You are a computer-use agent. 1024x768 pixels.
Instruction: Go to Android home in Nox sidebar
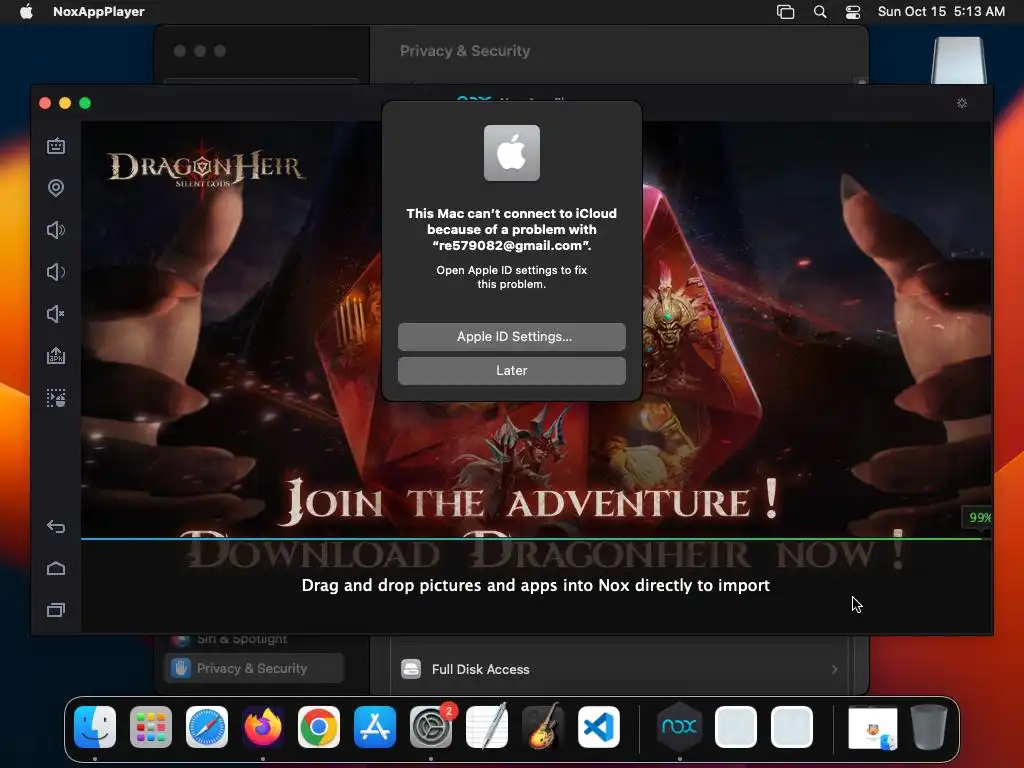coord(56,568)
